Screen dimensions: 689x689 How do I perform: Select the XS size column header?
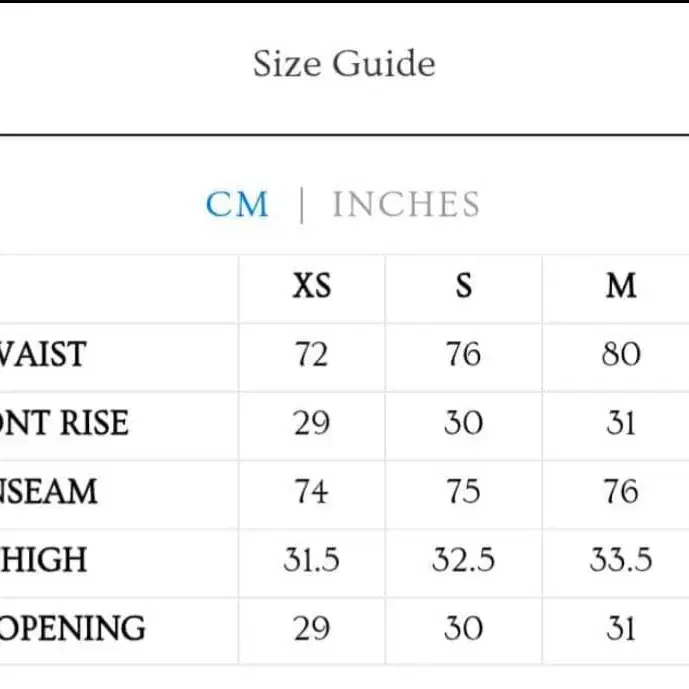click(x=311, y=287)
